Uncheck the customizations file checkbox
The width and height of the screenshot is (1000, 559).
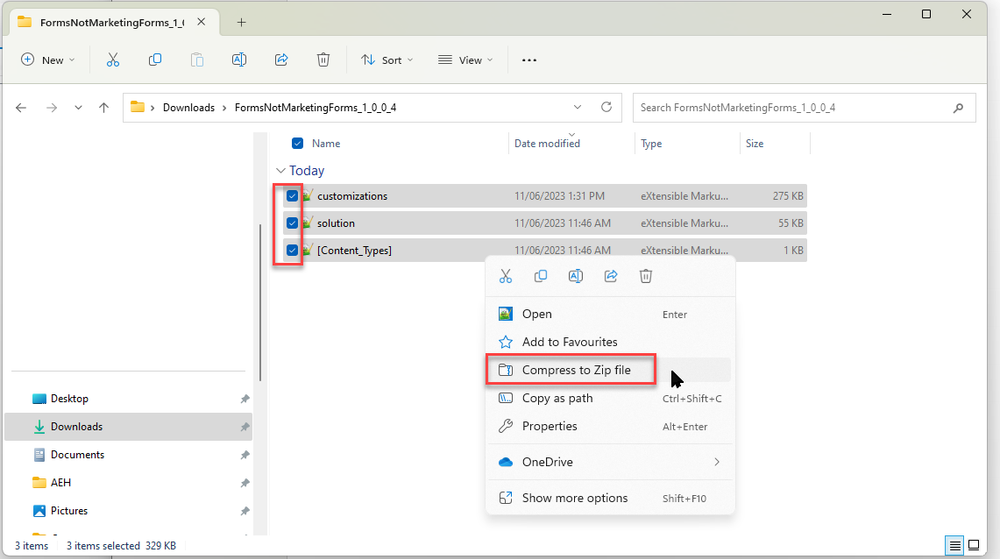292,196
